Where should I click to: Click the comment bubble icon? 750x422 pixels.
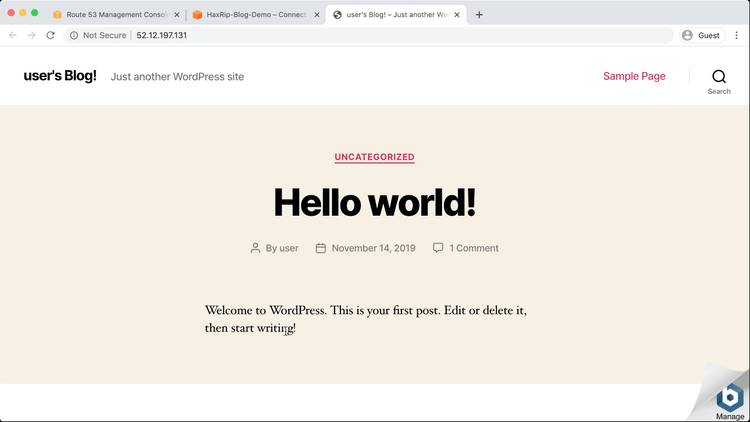pyautogui.click(x=438, y=247)
